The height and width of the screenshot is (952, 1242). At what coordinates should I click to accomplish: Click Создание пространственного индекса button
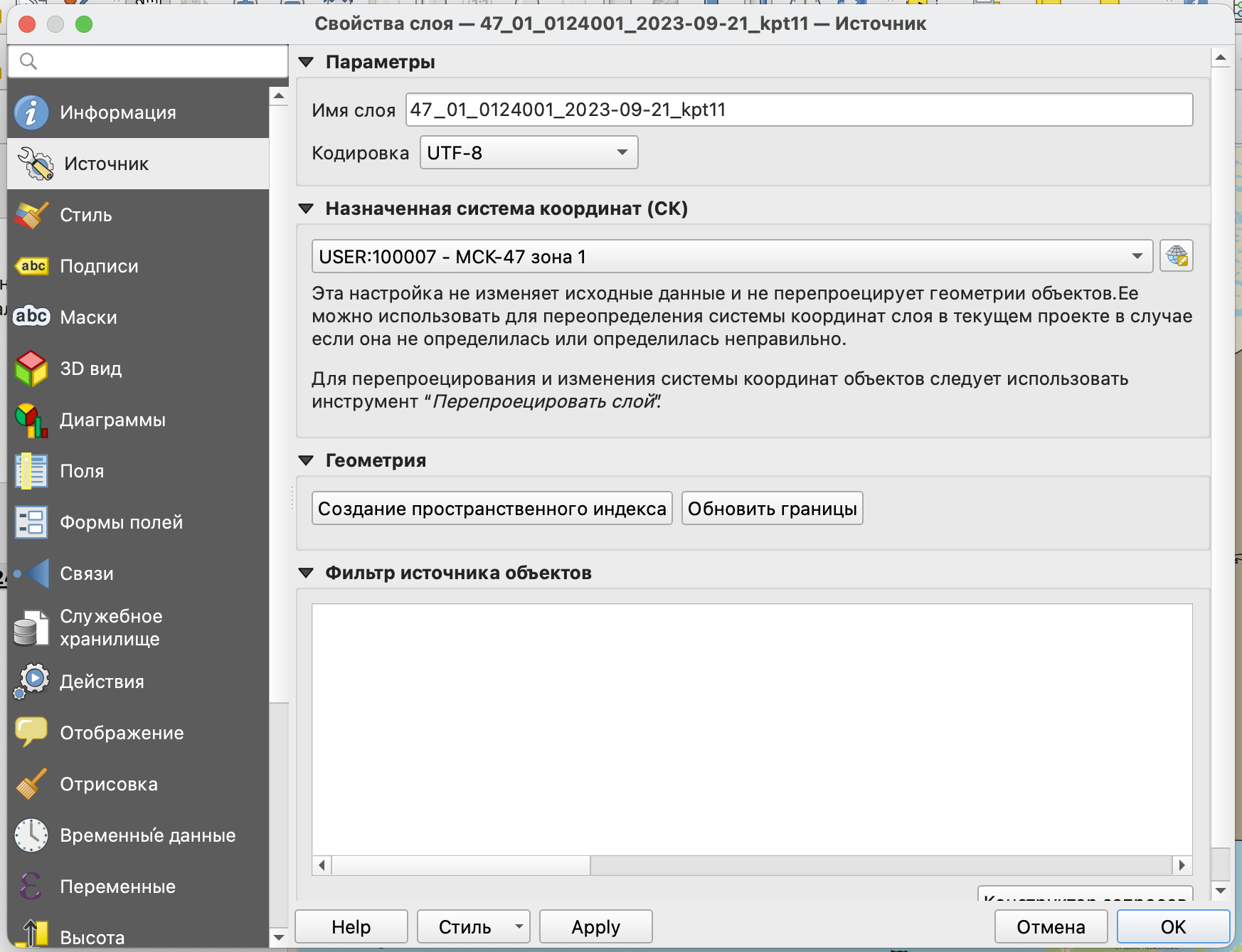(x=492, y=509)
